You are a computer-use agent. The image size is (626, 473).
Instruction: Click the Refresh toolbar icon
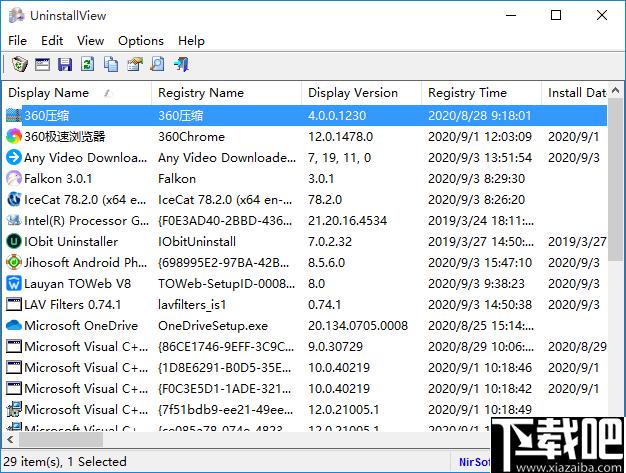coord(88,65)
